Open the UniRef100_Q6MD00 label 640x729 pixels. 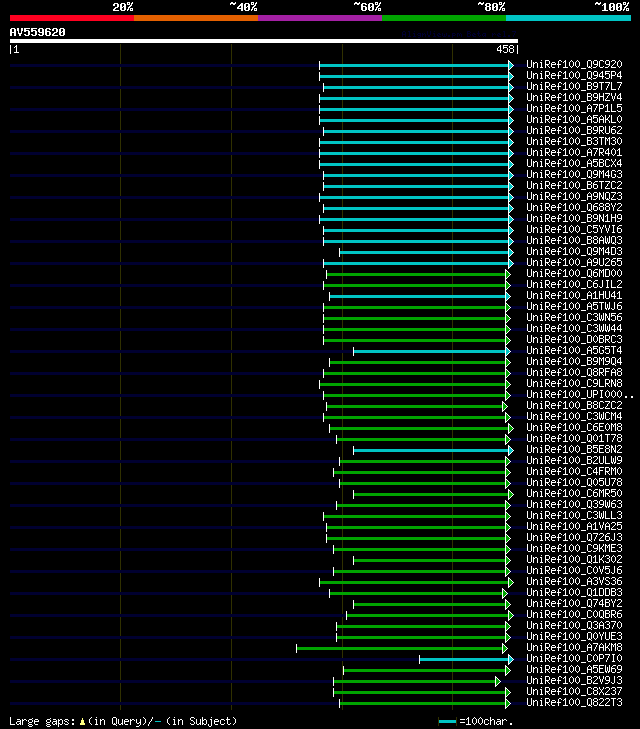pyautogui.click(x=574, y=273)
